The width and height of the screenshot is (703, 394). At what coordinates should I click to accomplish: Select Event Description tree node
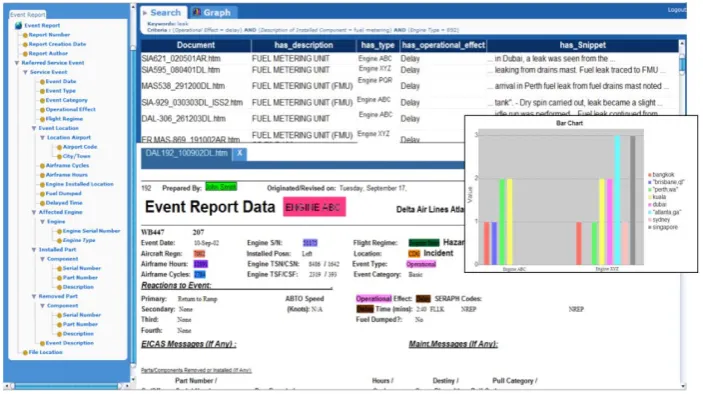(69, 343)
